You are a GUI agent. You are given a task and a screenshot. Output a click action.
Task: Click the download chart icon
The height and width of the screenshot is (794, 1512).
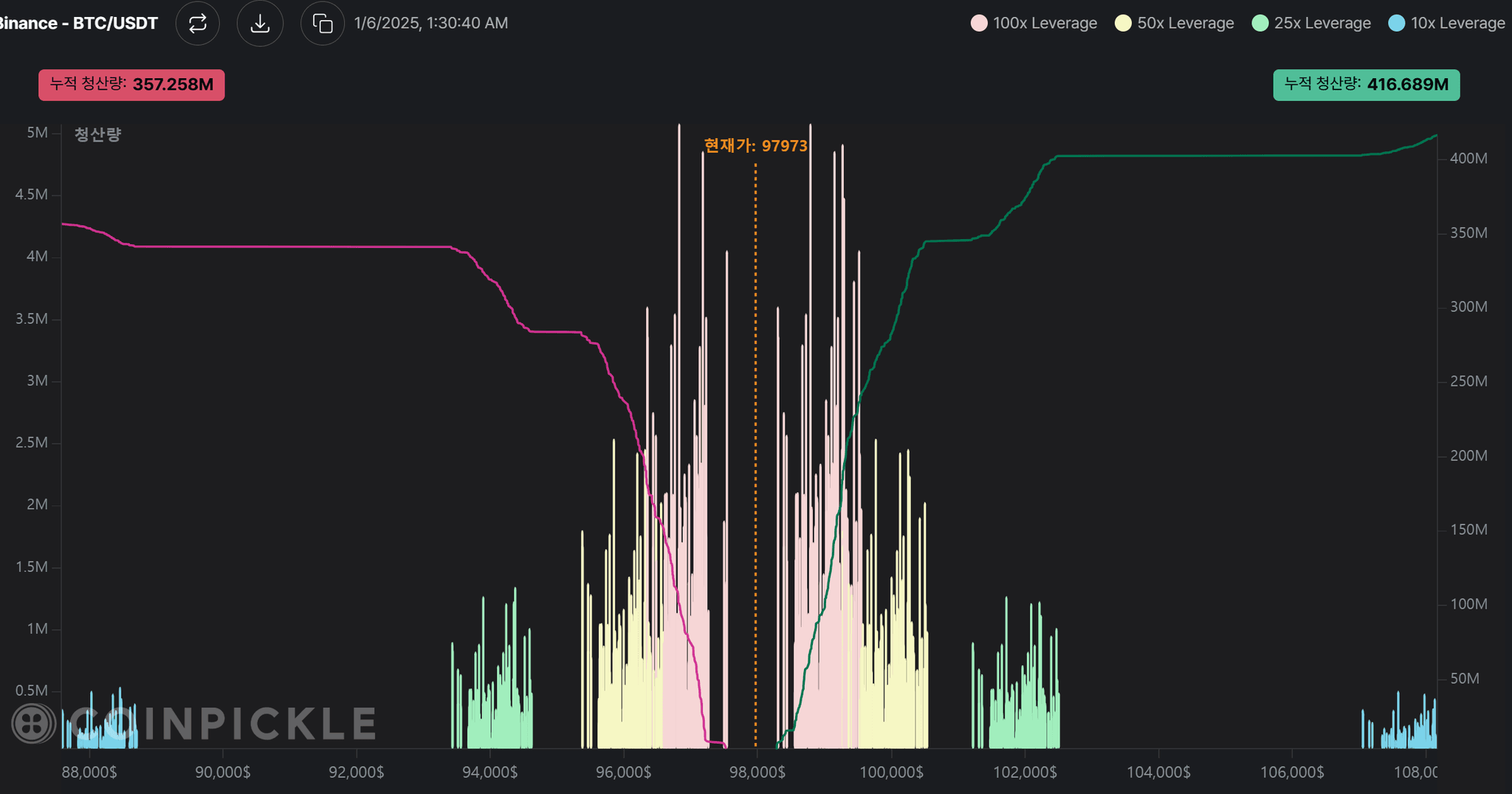pos(260,24)
